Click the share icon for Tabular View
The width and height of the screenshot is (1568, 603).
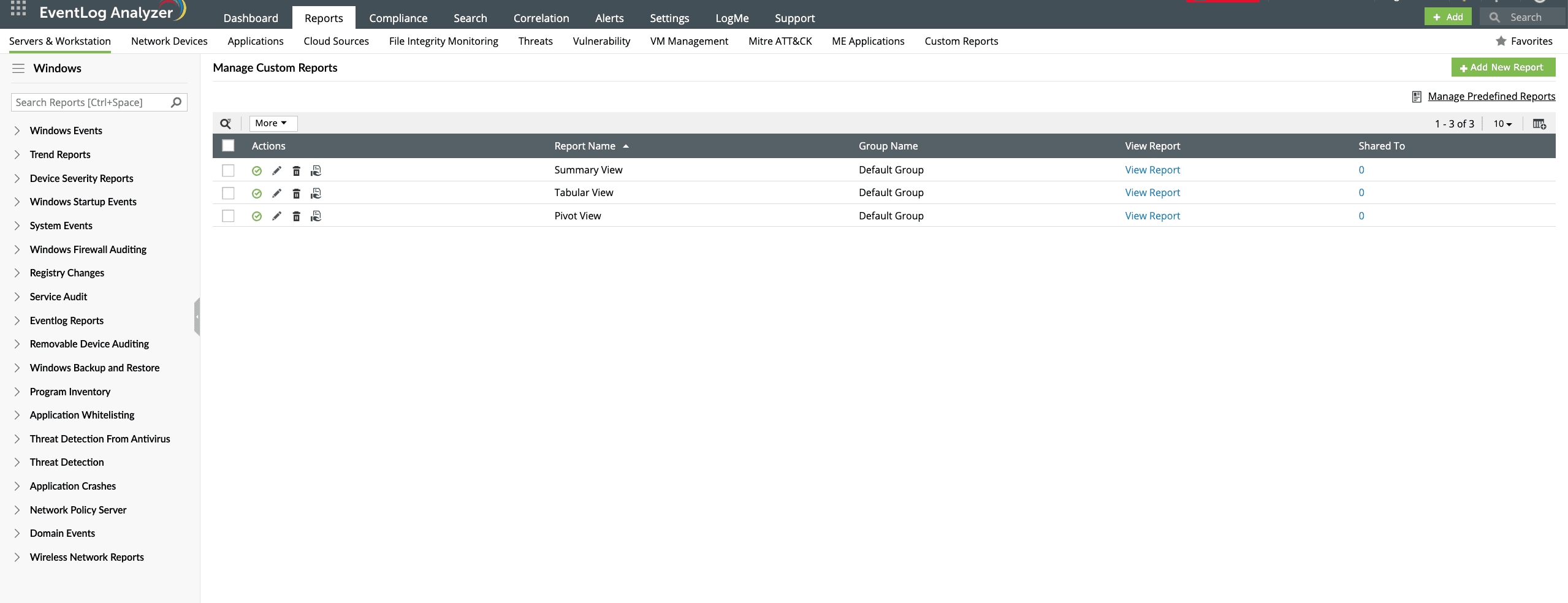(316, 193)
